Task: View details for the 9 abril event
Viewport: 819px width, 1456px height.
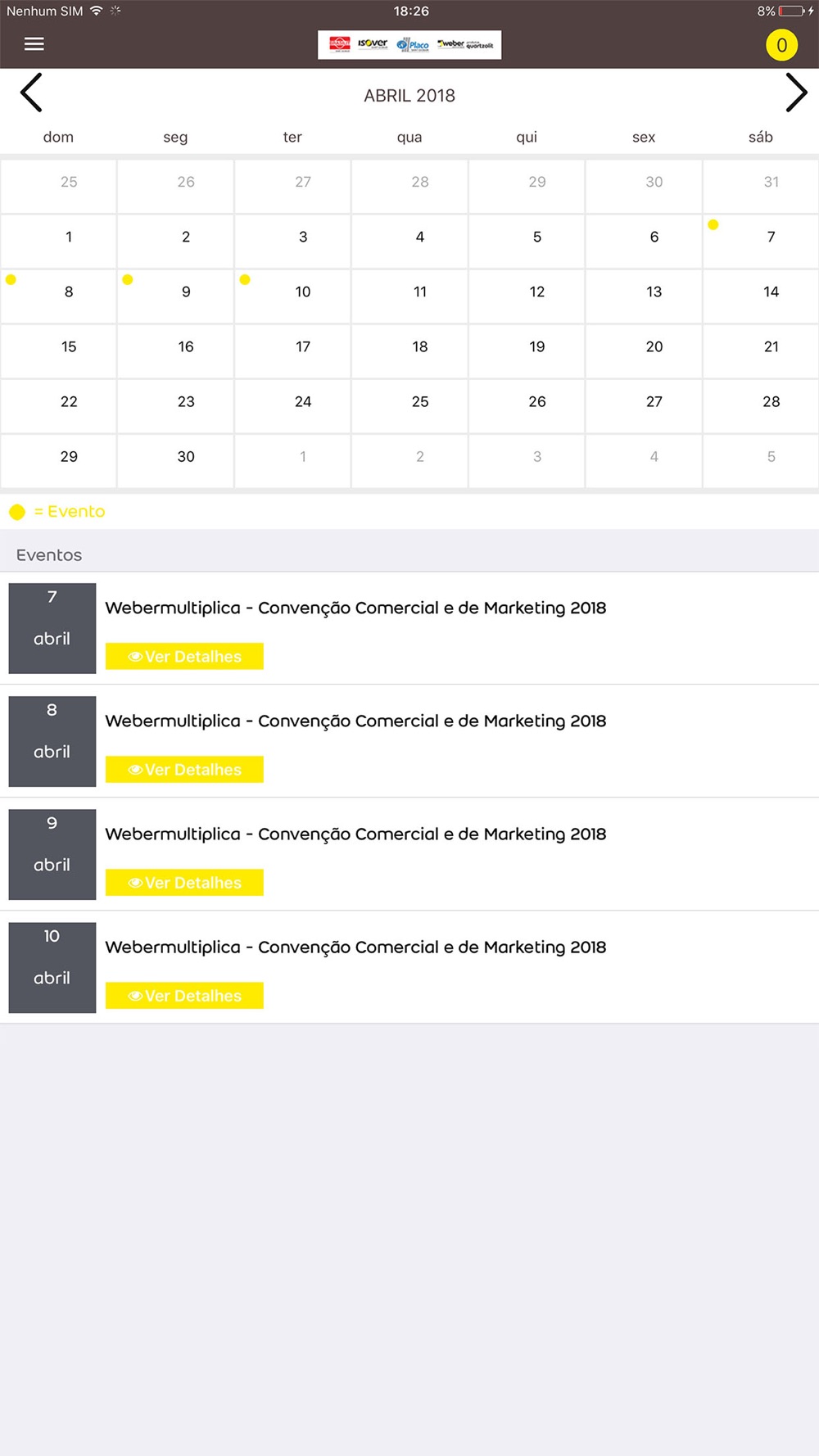Action: click(x=184, y=883)
